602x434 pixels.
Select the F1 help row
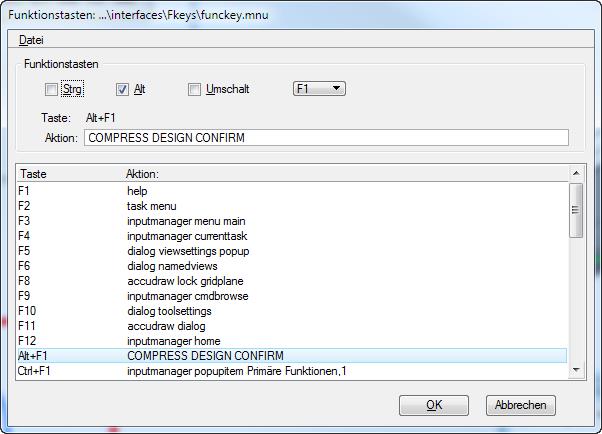292,191
